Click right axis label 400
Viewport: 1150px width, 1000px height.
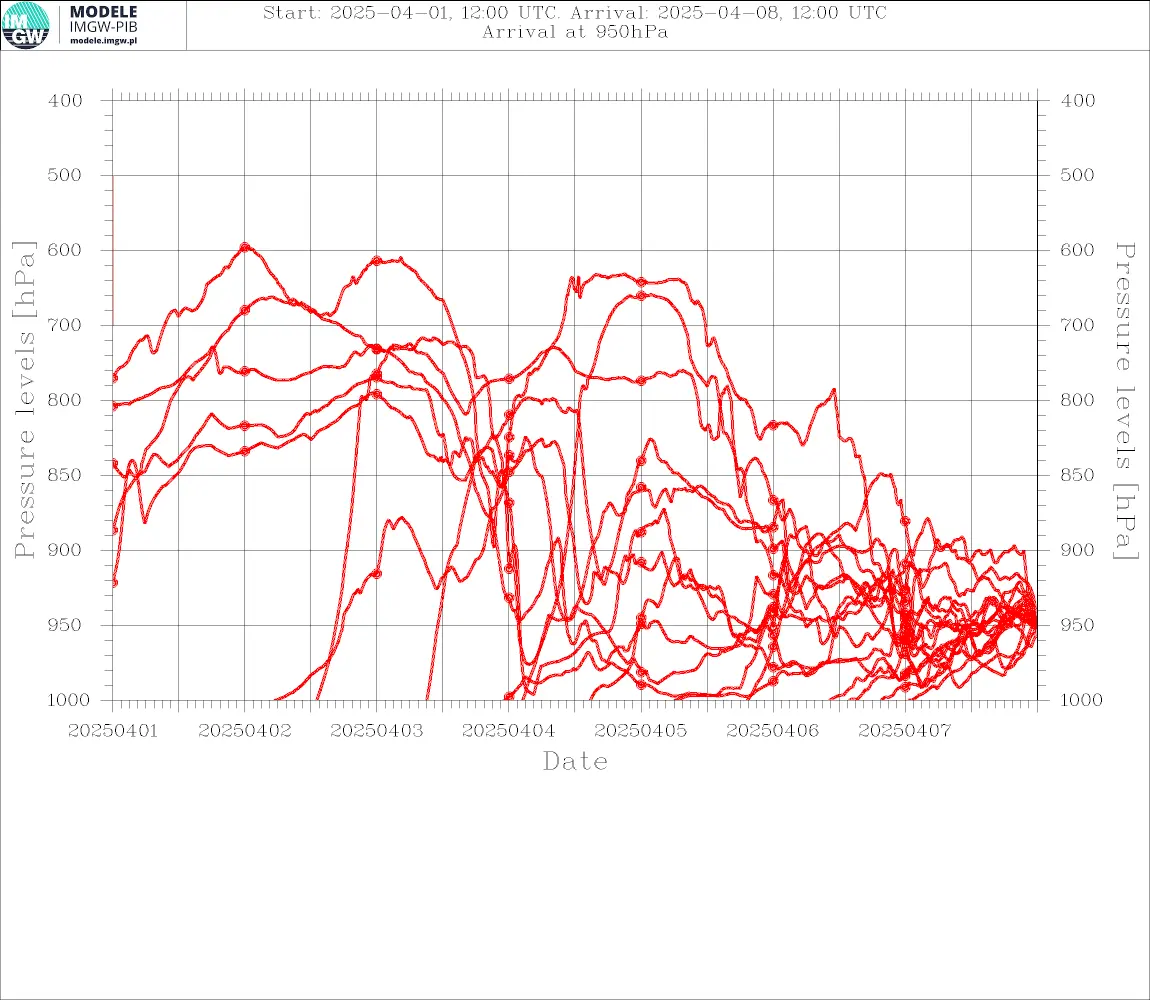point(1078,101)
